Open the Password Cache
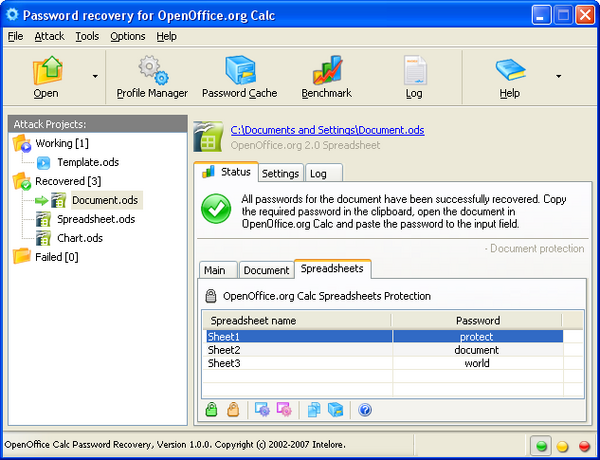Screen dimensions: 600x460 click(240, 77)
